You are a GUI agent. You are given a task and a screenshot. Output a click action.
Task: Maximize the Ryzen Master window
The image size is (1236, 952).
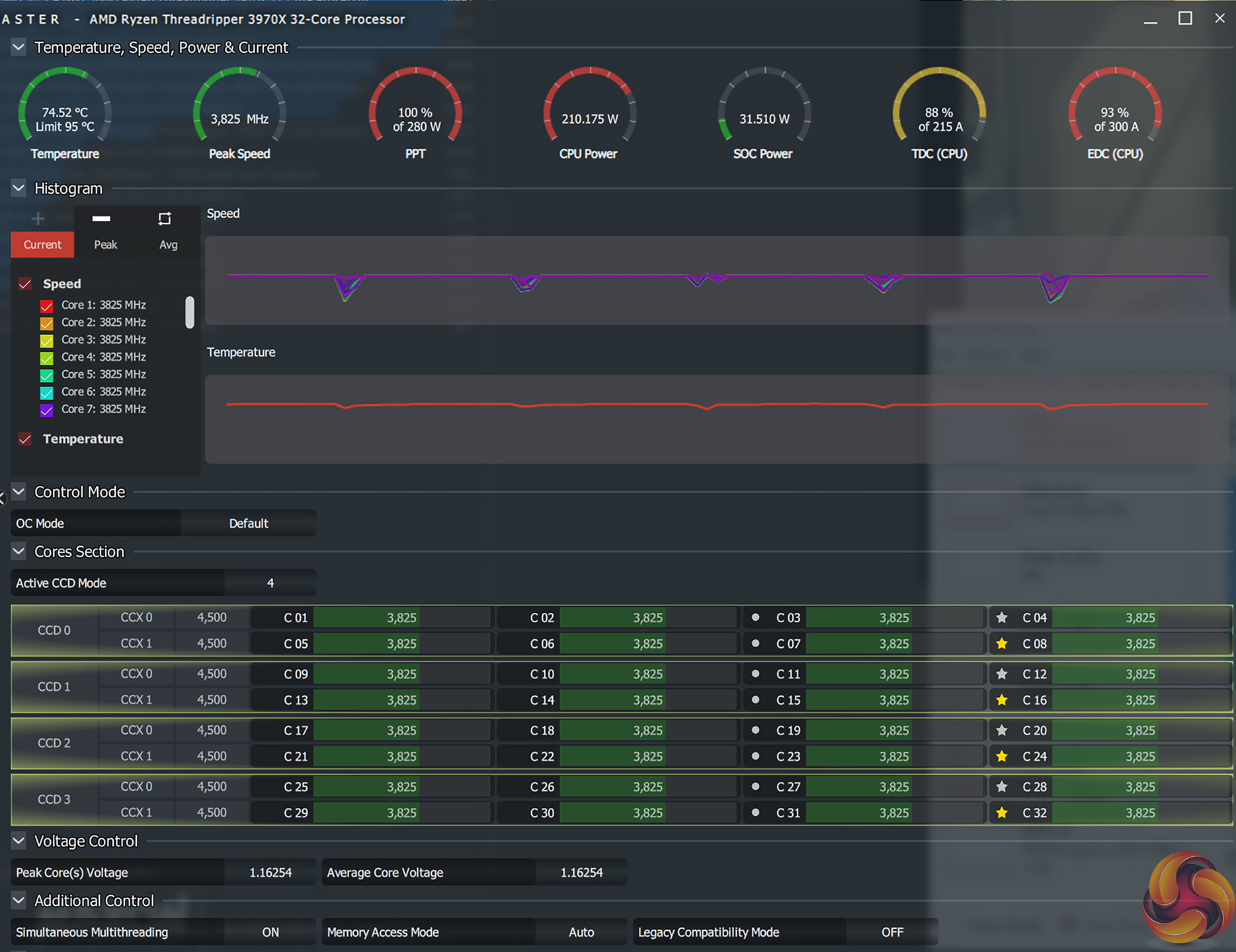(1185, 19)
